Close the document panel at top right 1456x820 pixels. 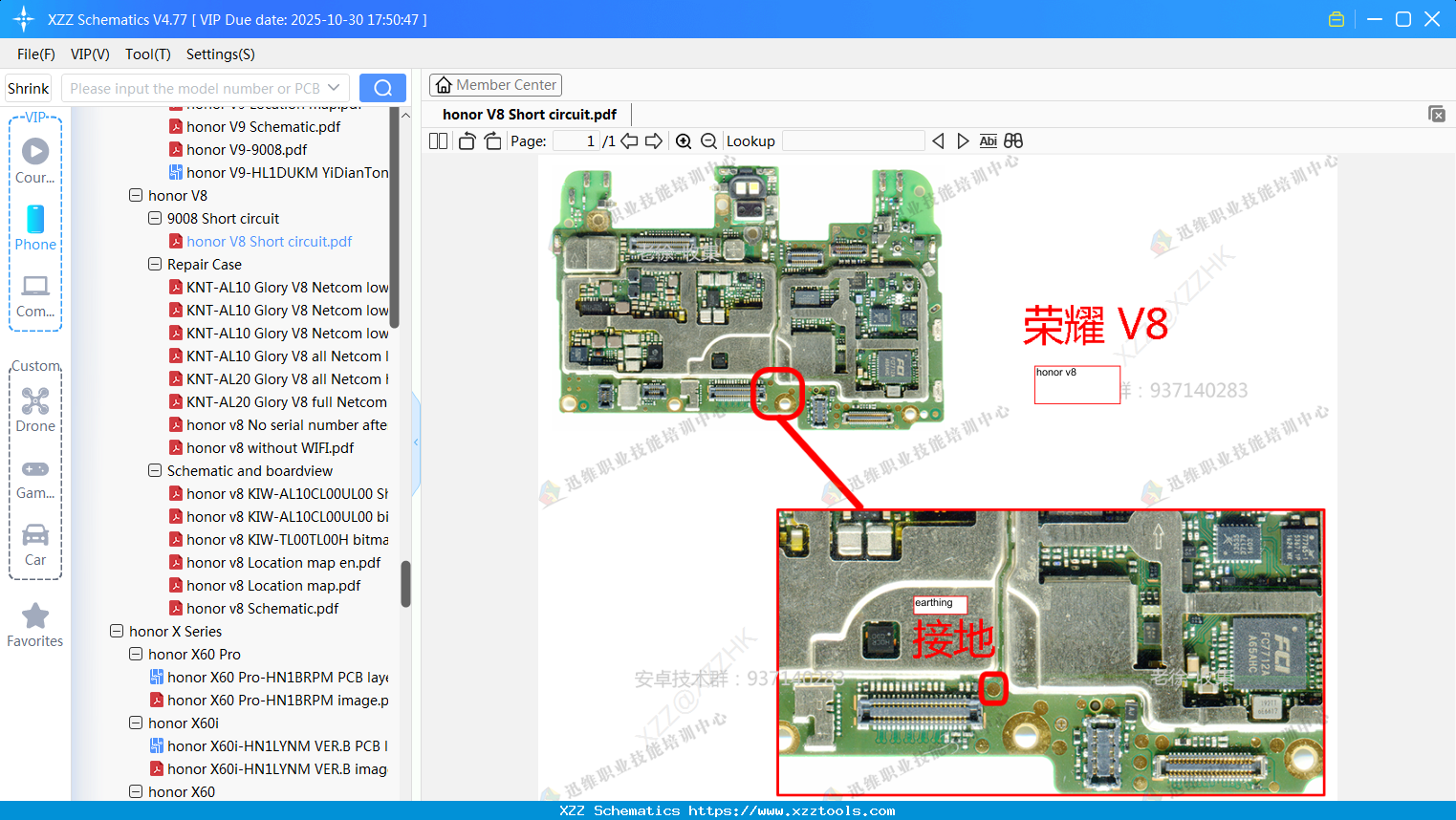point(1437,114)
